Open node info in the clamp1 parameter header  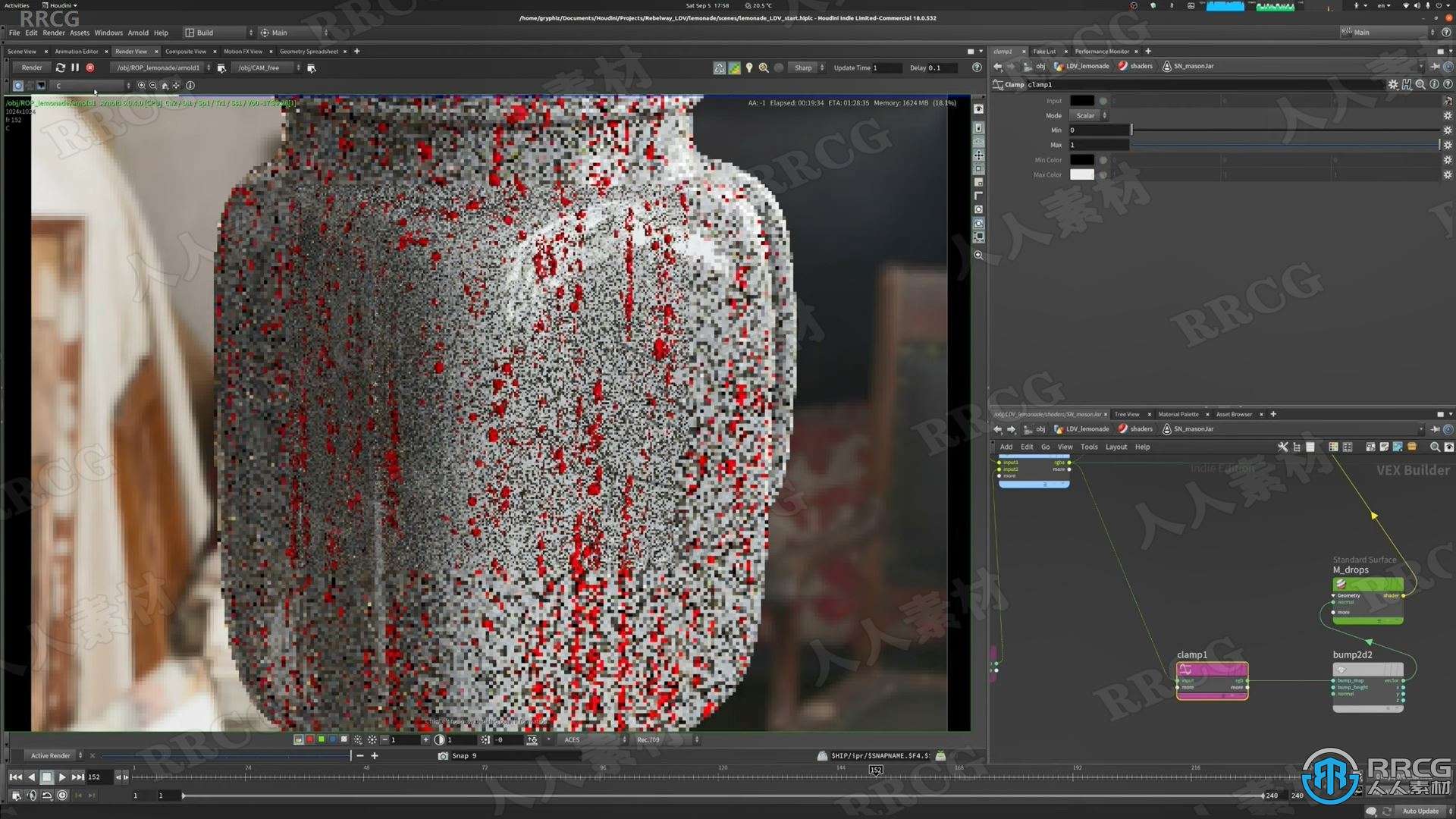[x=1434, y=85]
